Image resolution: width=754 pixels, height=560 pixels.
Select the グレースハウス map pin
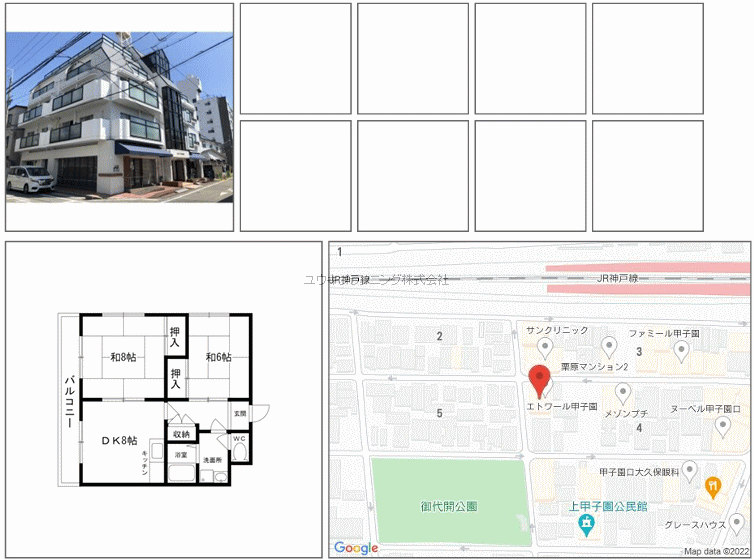(737, 523)
